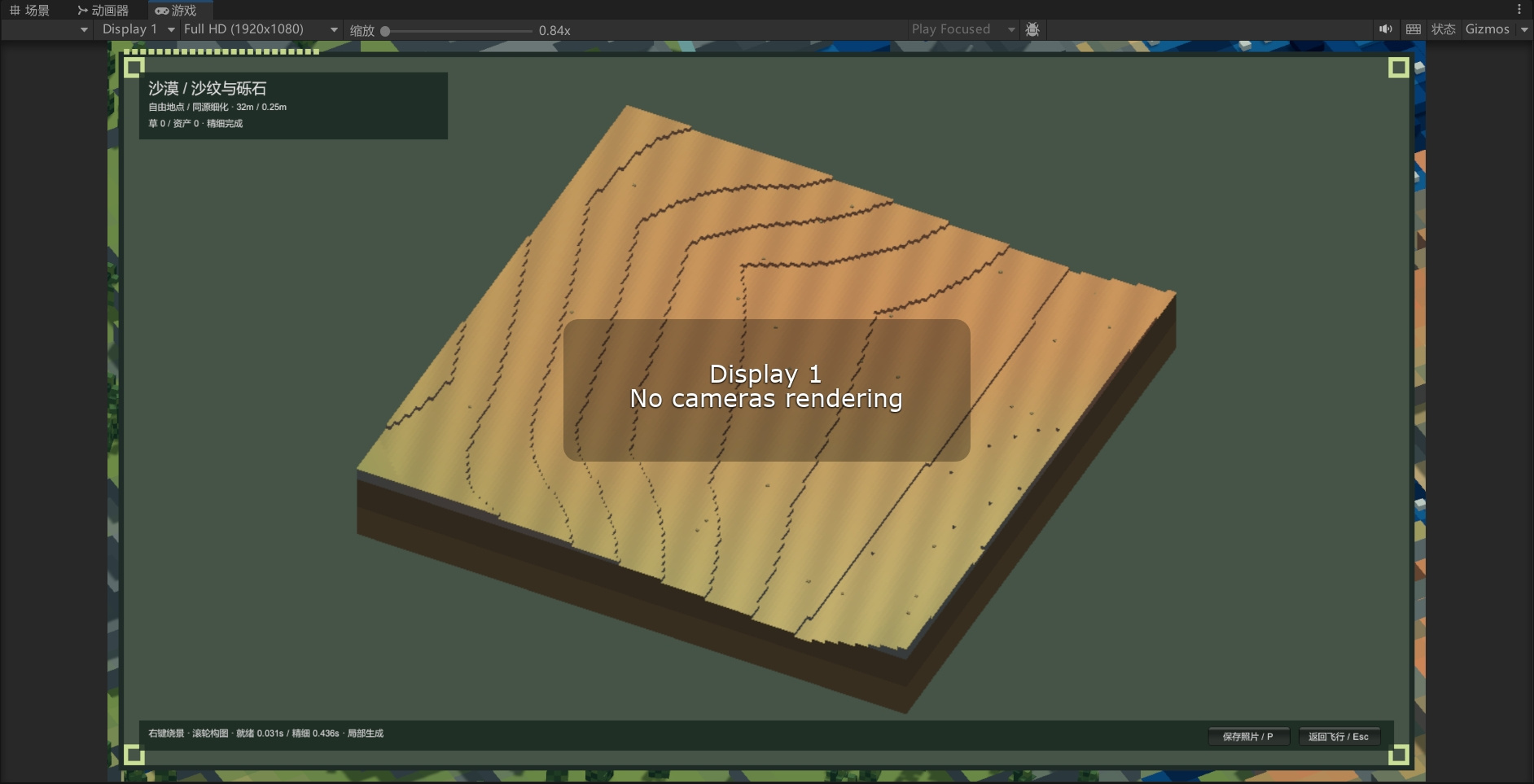Toggle the Gizmos button
The height and width of the screenshot is (784, 1534).
1488,29
